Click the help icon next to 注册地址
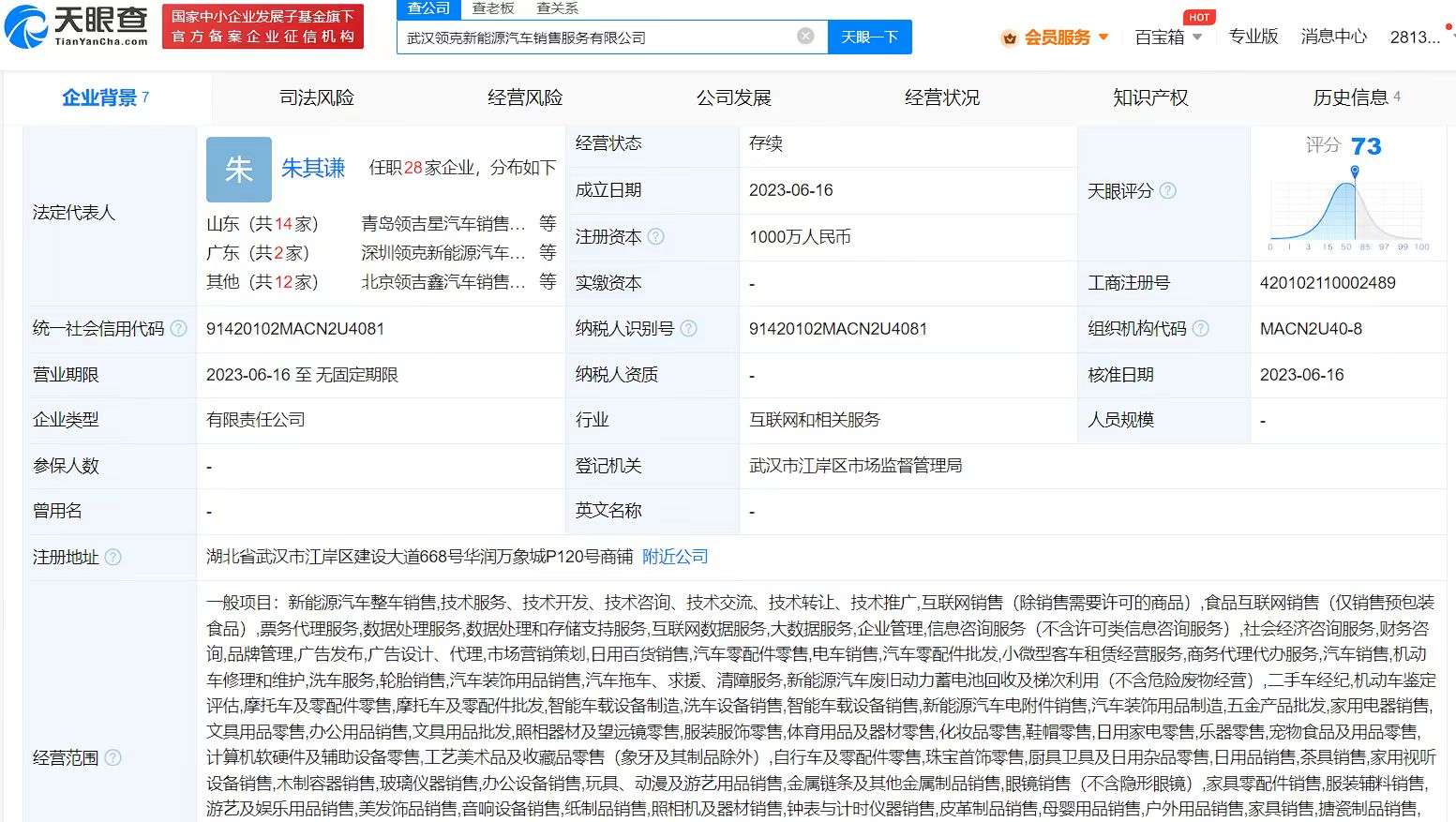The width and height of the screenshot is (1456, 822). pos(113,557)
